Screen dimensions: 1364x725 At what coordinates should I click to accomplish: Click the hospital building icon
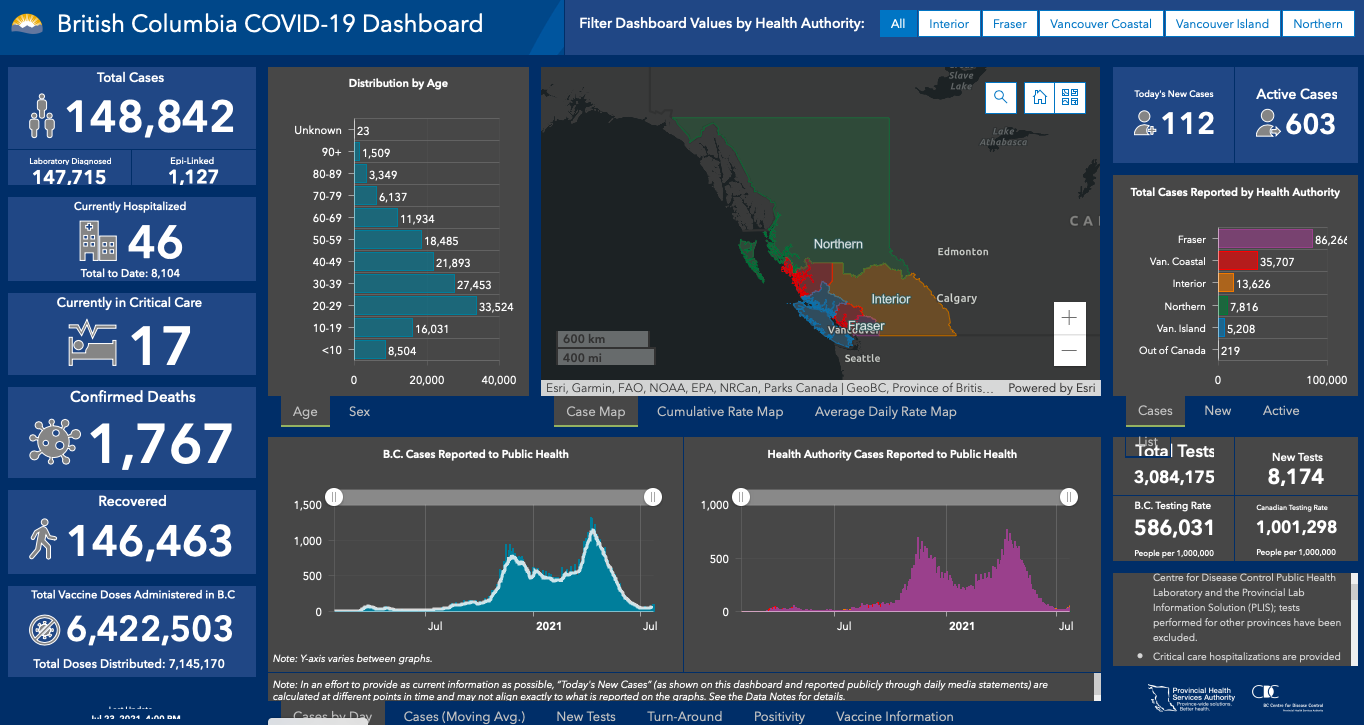click(97, 242)
